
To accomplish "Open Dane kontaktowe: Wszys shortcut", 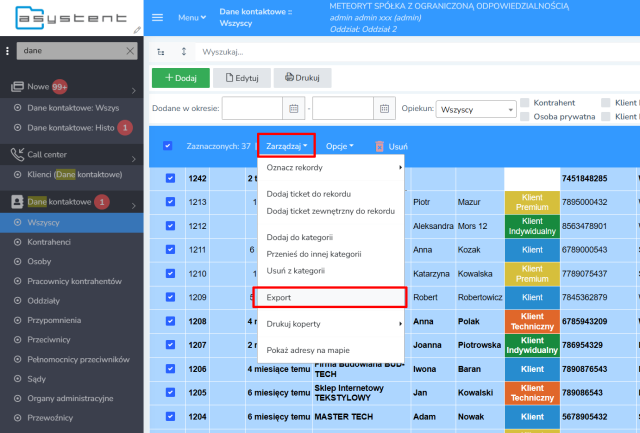I will (72, 108).
